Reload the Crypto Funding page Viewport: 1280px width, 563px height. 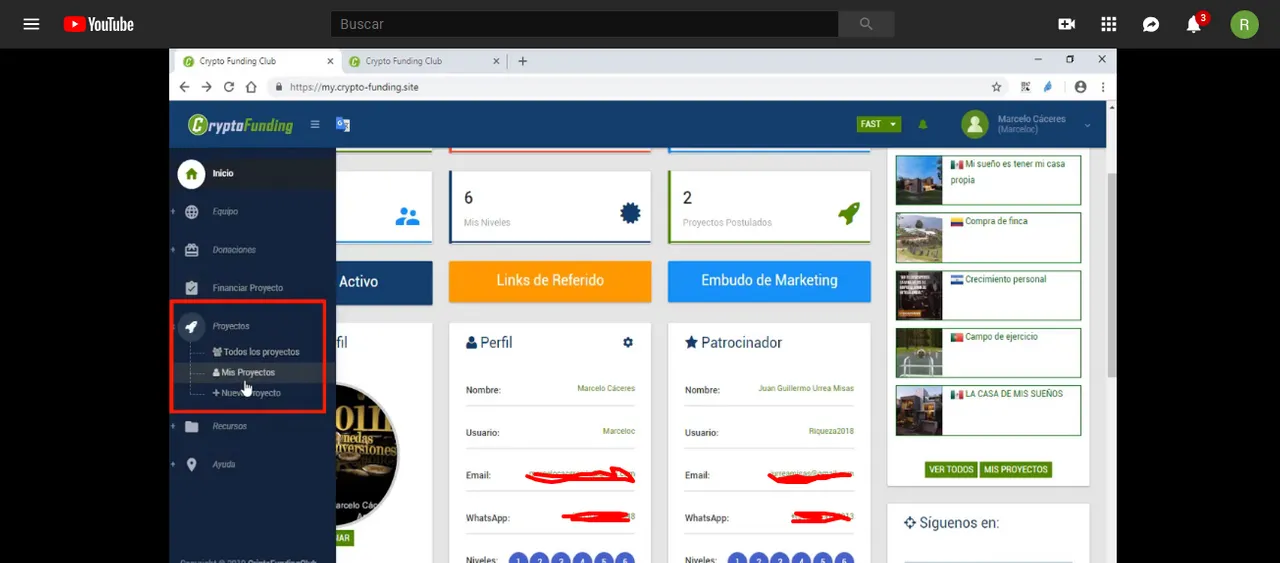(228, 87)
